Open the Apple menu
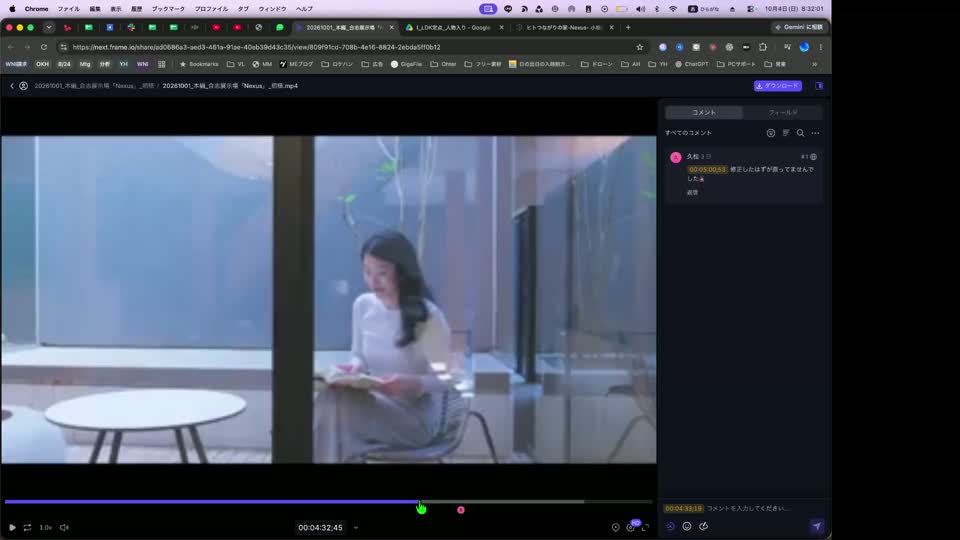Image resolution: width=960 pixels, height=540 pixels. pos(12,9)
